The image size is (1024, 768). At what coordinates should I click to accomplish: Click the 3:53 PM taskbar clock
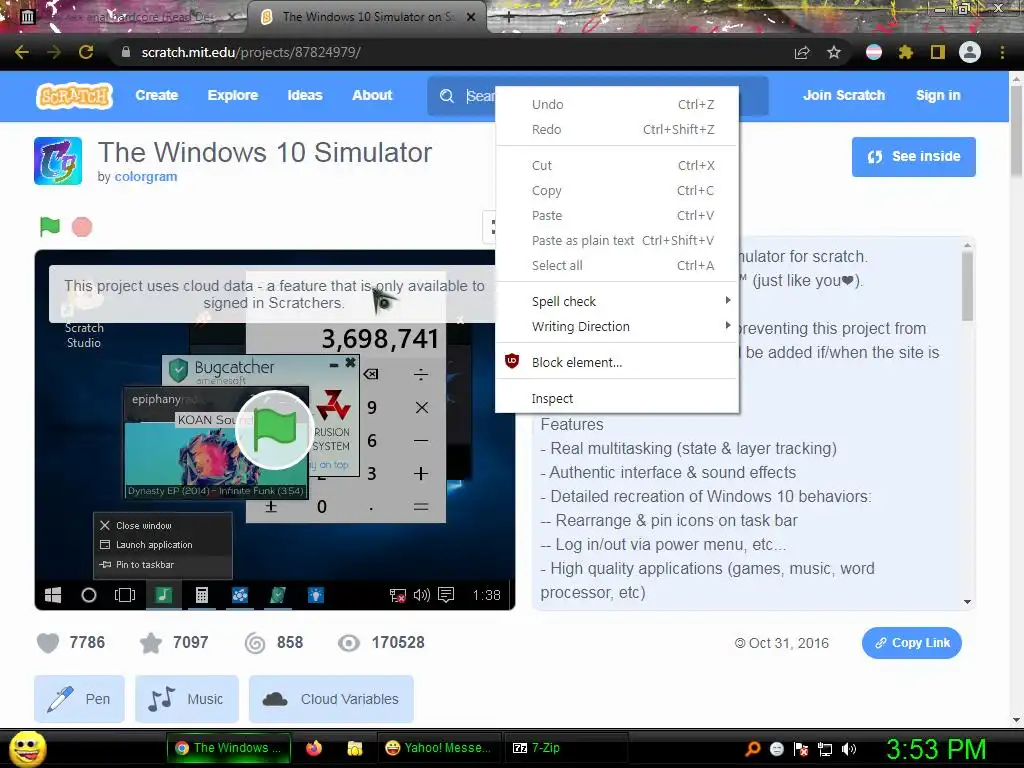tap(936, 749)
